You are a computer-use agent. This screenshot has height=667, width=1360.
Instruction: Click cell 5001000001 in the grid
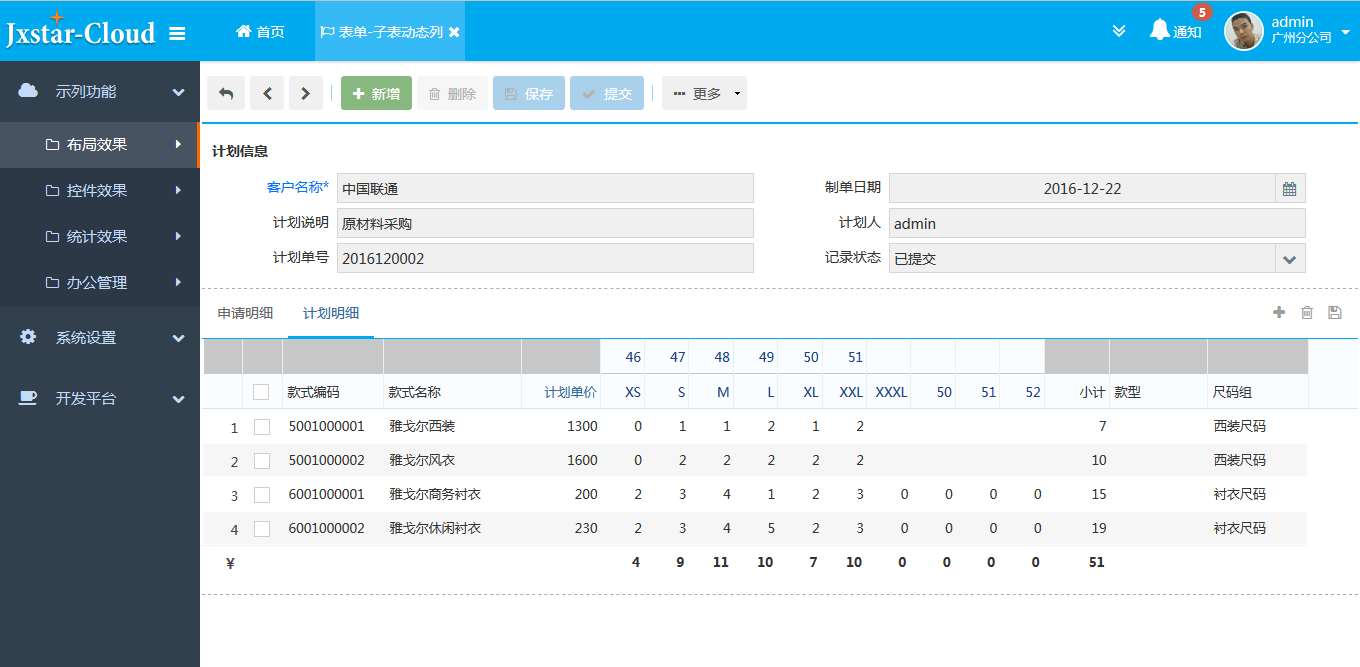pyautogui.click(x=327, y=426)
